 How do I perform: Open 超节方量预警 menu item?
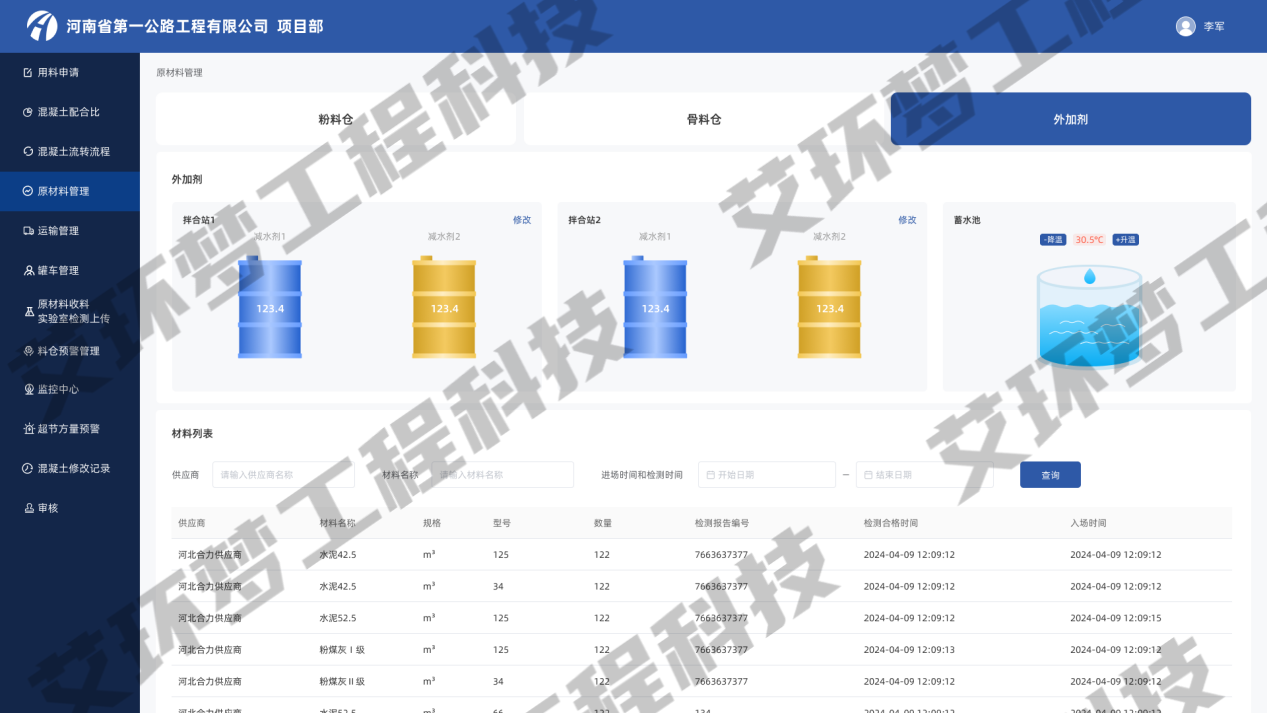coord(70,429)
